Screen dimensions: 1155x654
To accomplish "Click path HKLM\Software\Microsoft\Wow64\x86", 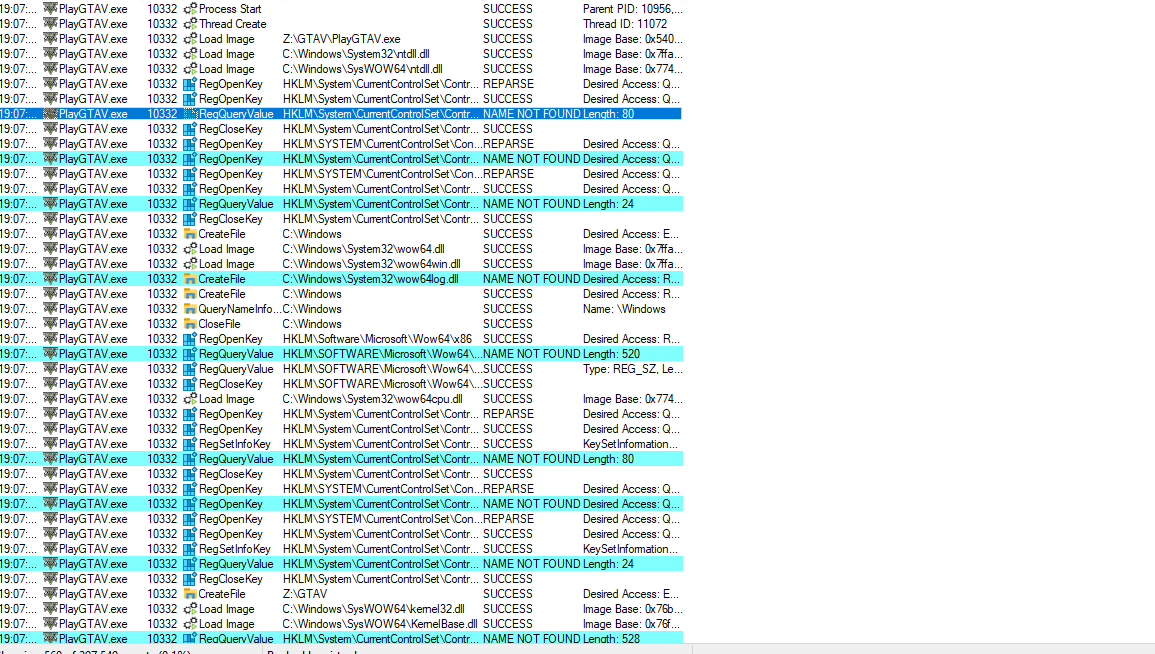I will pos(377,339).
